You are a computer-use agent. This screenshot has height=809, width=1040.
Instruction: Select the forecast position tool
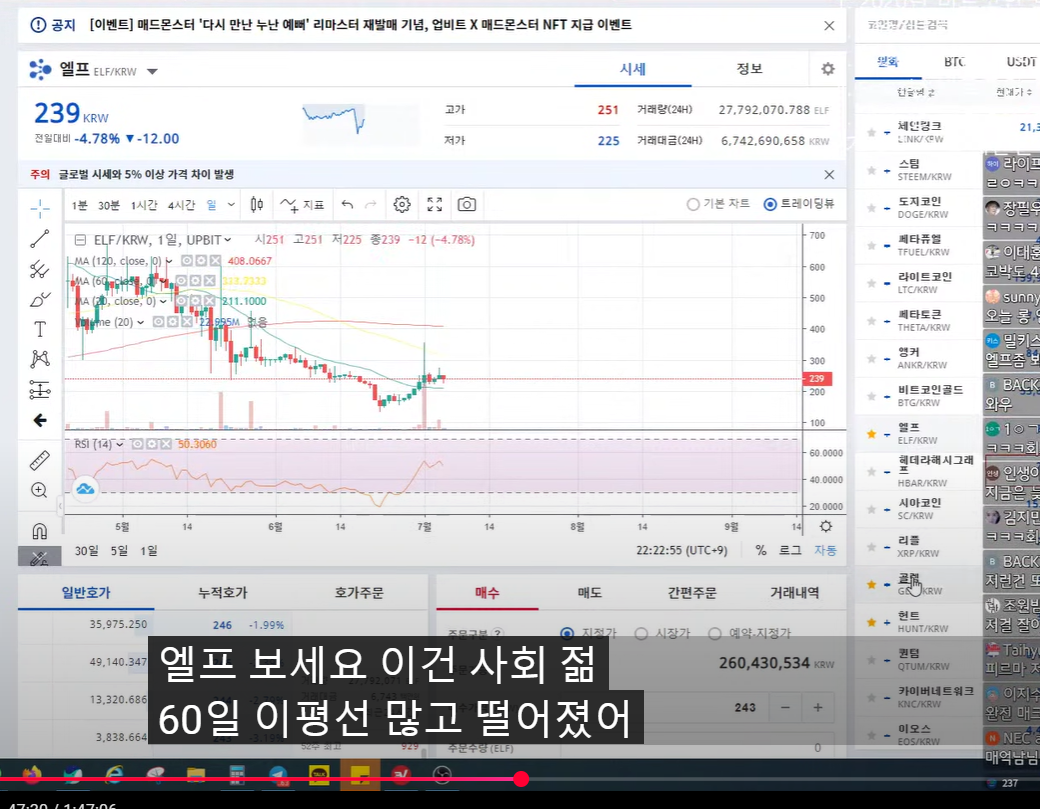tap(40, 390)
